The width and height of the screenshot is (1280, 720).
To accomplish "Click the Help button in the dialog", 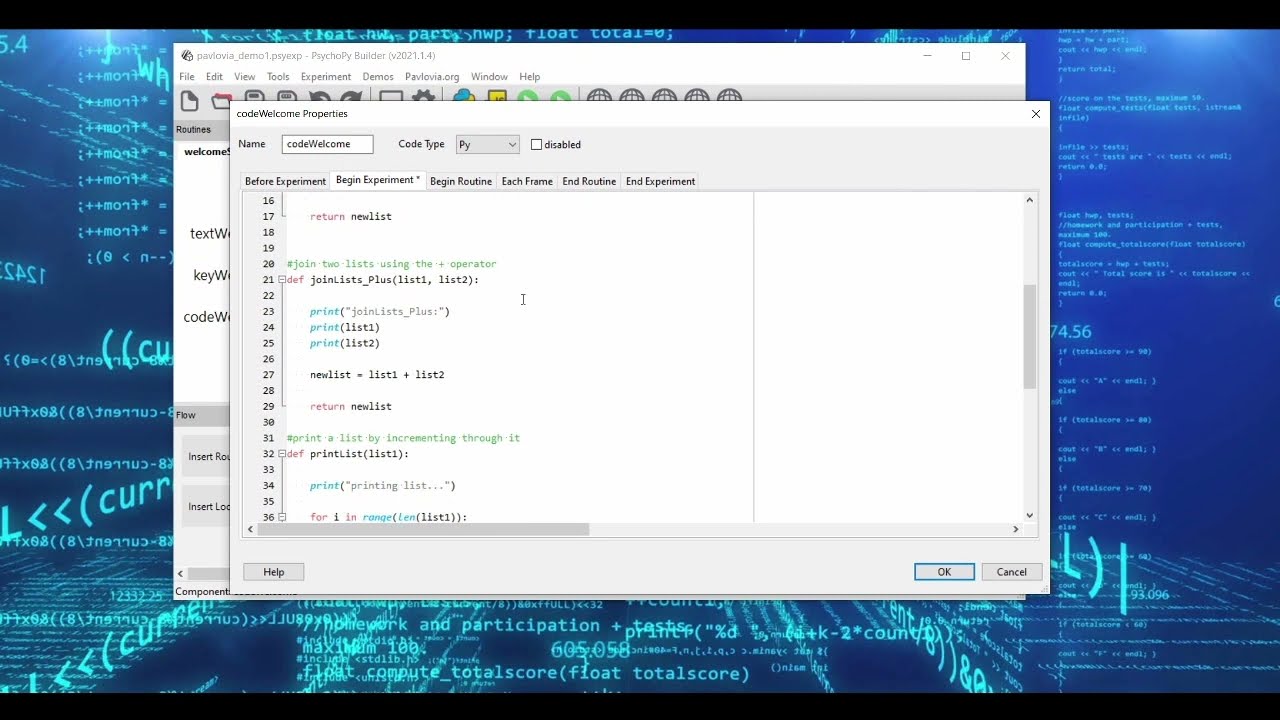I will [x=273, y=572].
